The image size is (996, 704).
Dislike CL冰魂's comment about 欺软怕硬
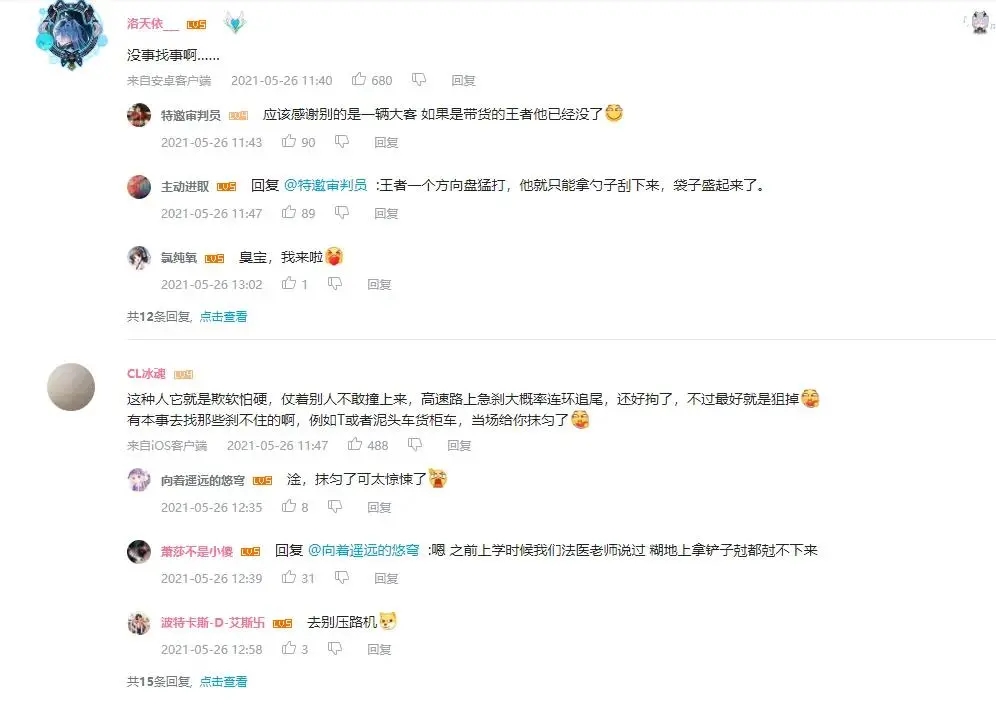point(415,445)
